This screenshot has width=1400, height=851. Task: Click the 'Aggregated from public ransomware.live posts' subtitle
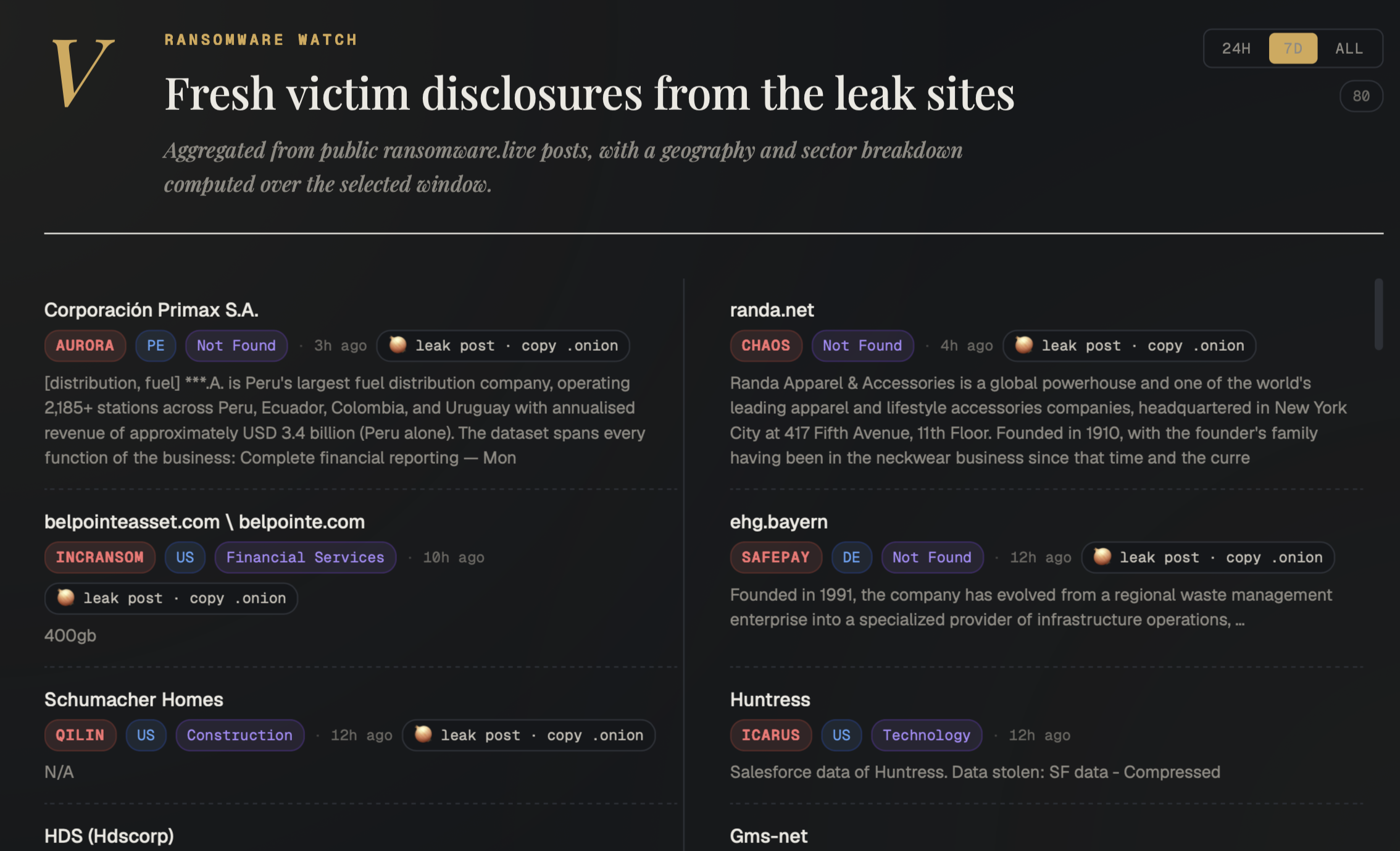pos(563,167)
